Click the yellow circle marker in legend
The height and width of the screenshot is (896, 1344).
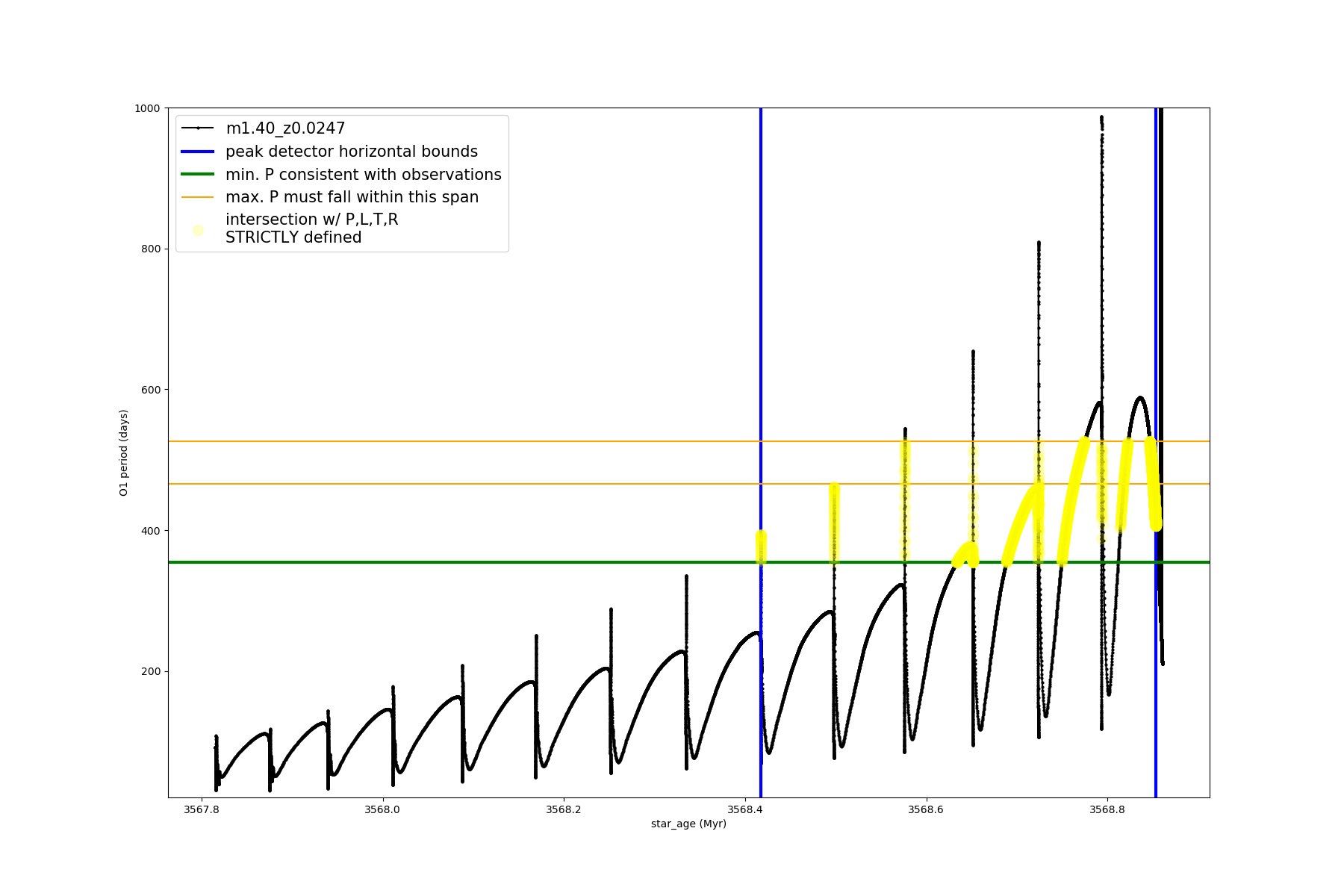[x=198, y=230]
